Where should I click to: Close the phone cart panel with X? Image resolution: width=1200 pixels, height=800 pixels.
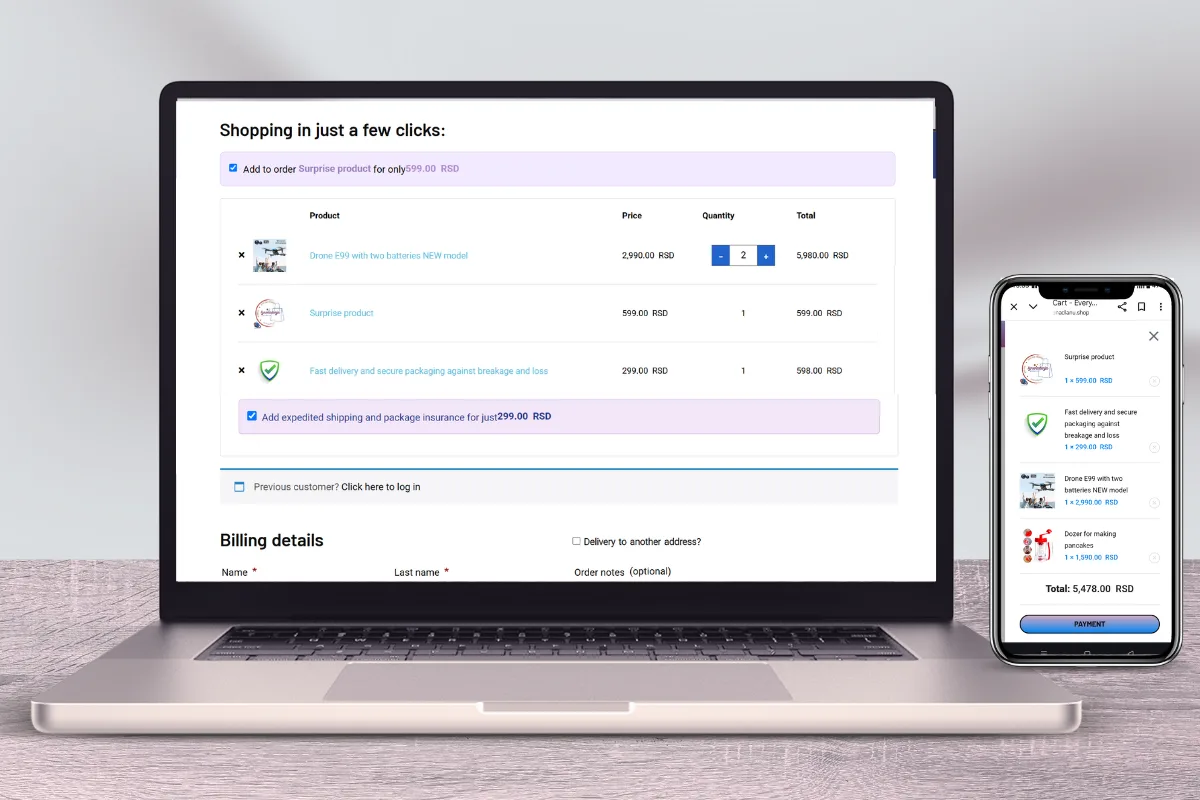pos(1153,337)
